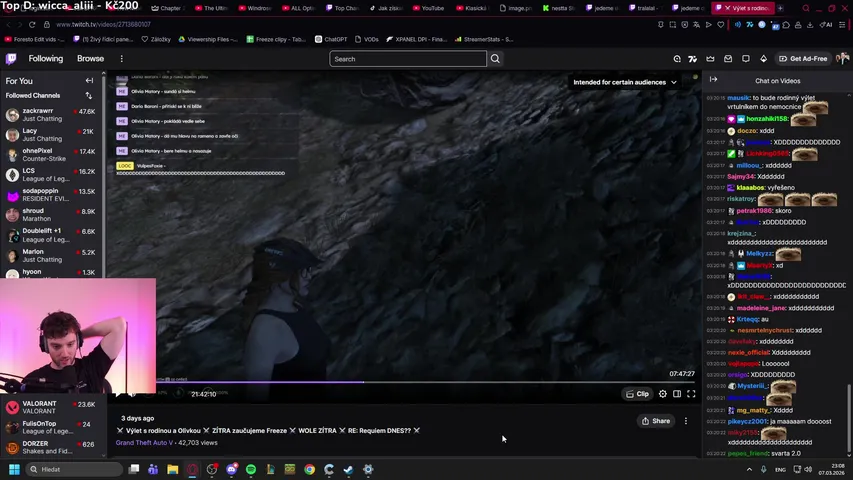Open video player settings gear
The height and width of the screenshot is (480, 853).
click(x=663, y=394)
